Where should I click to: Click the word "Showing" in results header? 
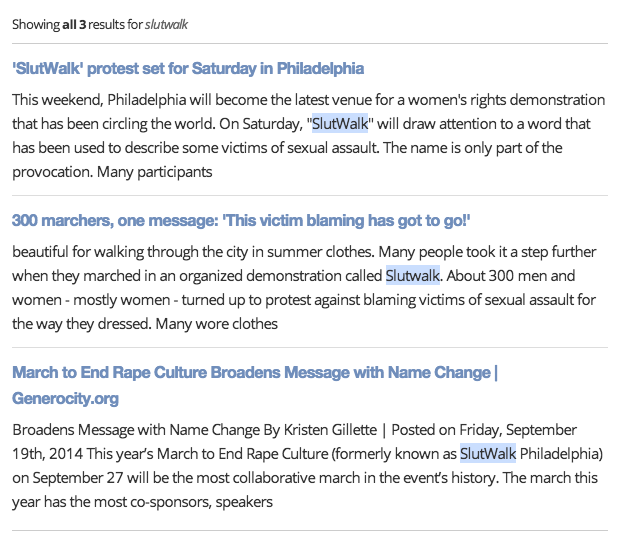[x=36, y=24]
